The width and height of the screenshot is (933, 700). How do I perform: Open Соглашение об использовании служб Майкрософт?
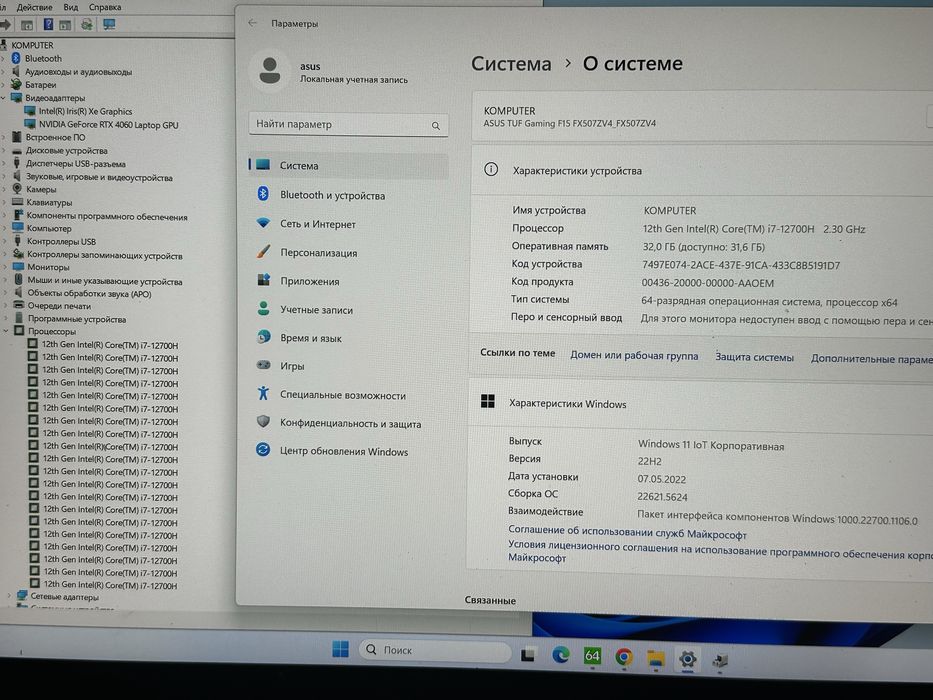627,532
